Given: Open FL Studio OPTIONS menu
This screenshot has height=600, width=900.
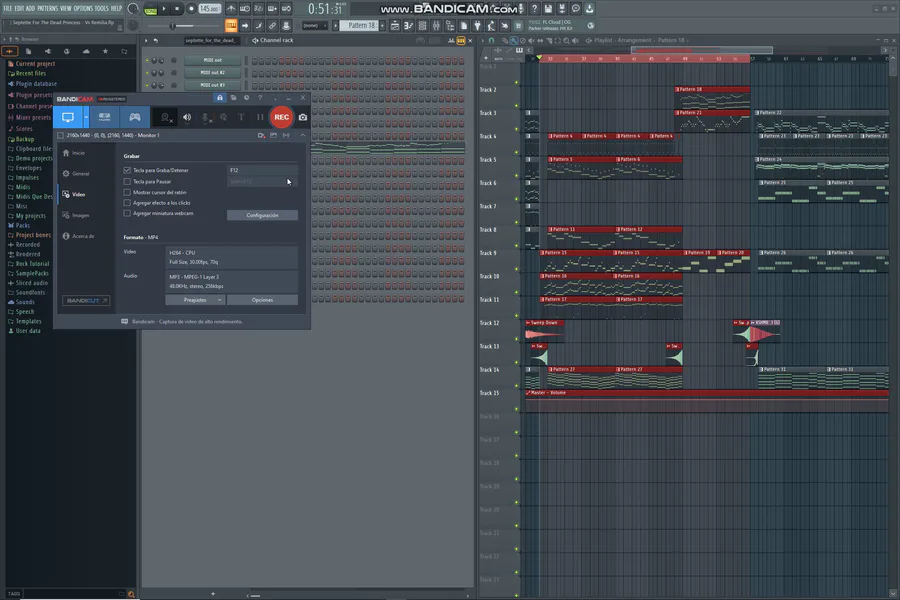Looking at the screenshot, I should (83, 9).
